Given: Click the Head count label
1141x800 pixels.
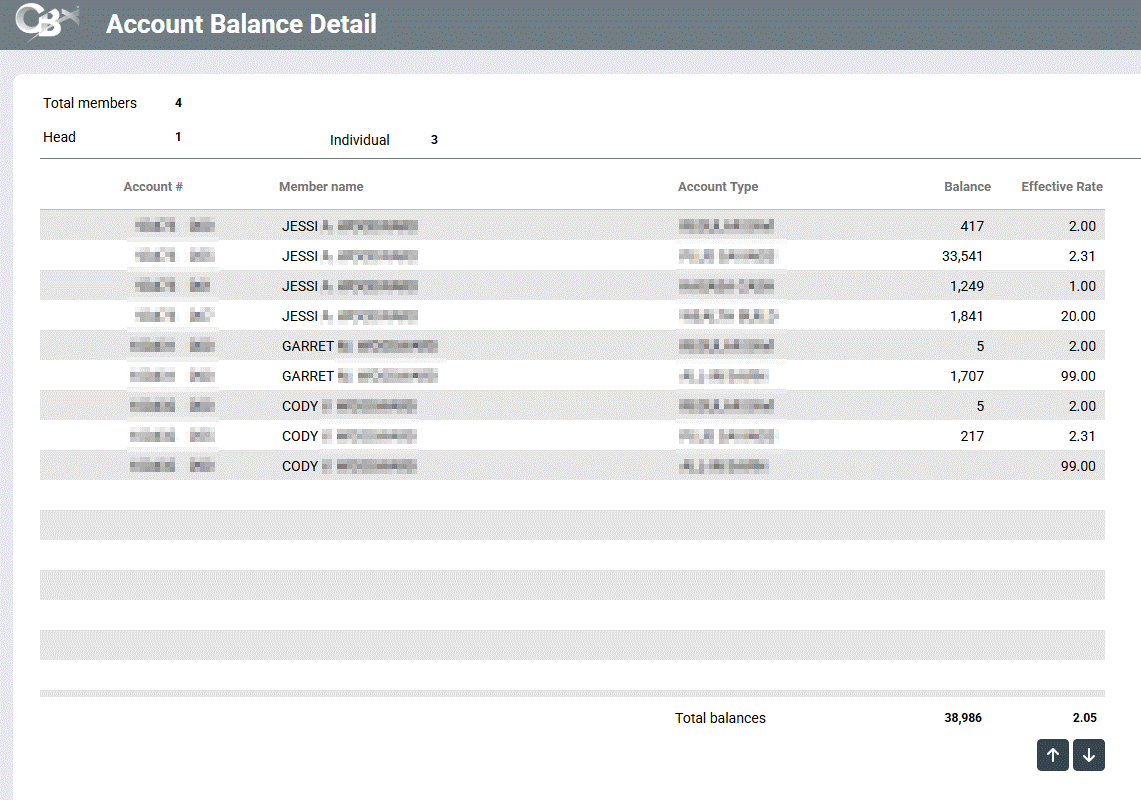Looking at the screenshot, I should (59, 137).
